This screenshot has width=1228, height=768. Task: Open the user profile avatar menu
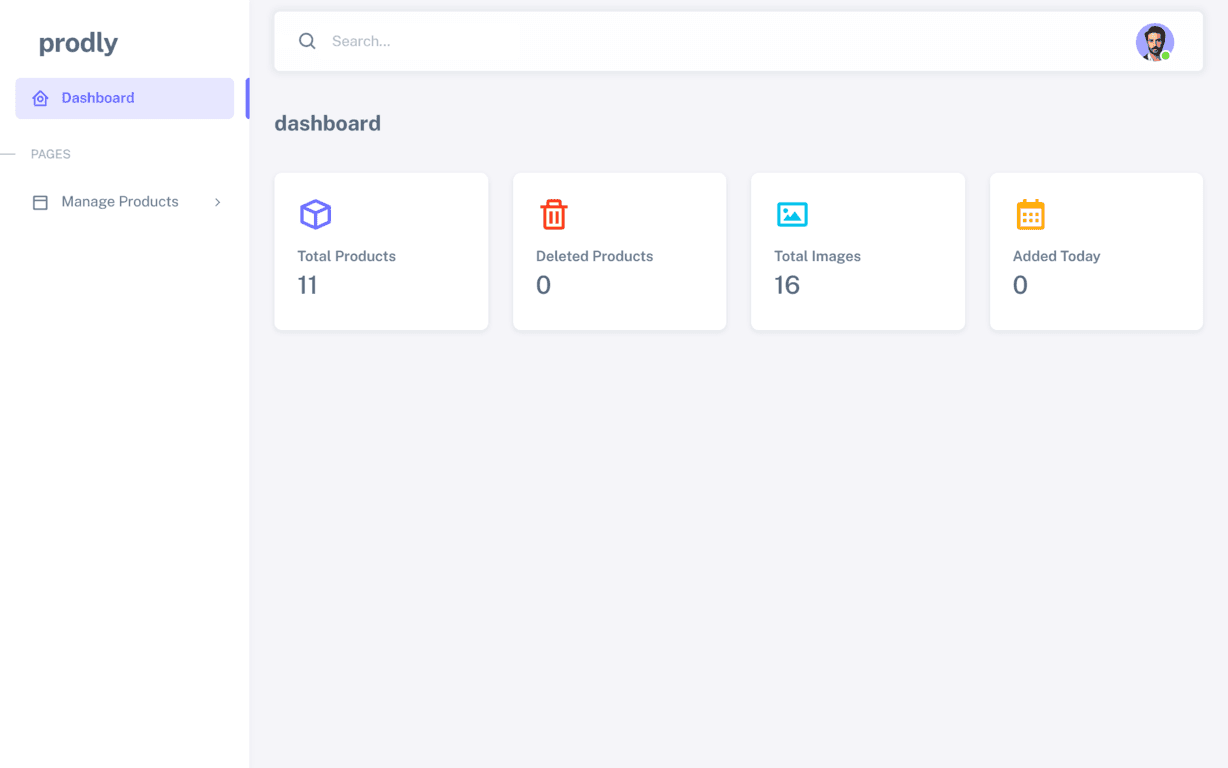click(1153, 42)
